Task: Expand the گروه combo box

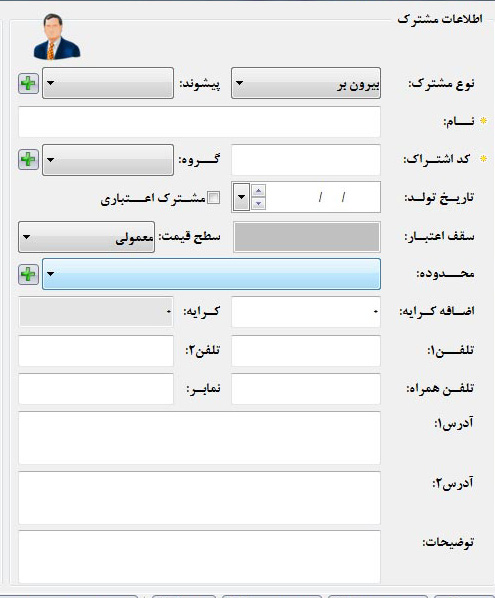Action: point(108,160)
